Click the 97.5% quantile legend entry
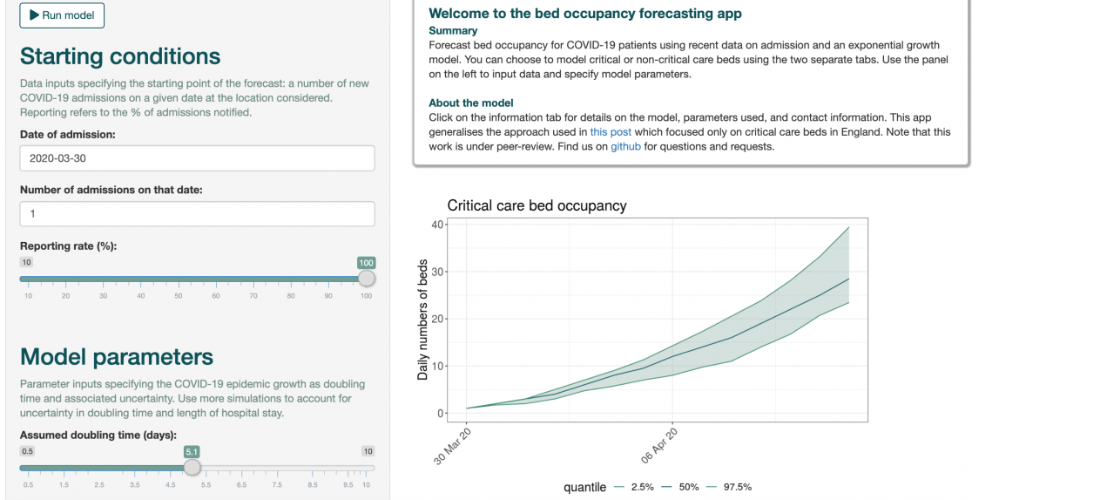The image size is (1116, 500). (x=729, y=487)
